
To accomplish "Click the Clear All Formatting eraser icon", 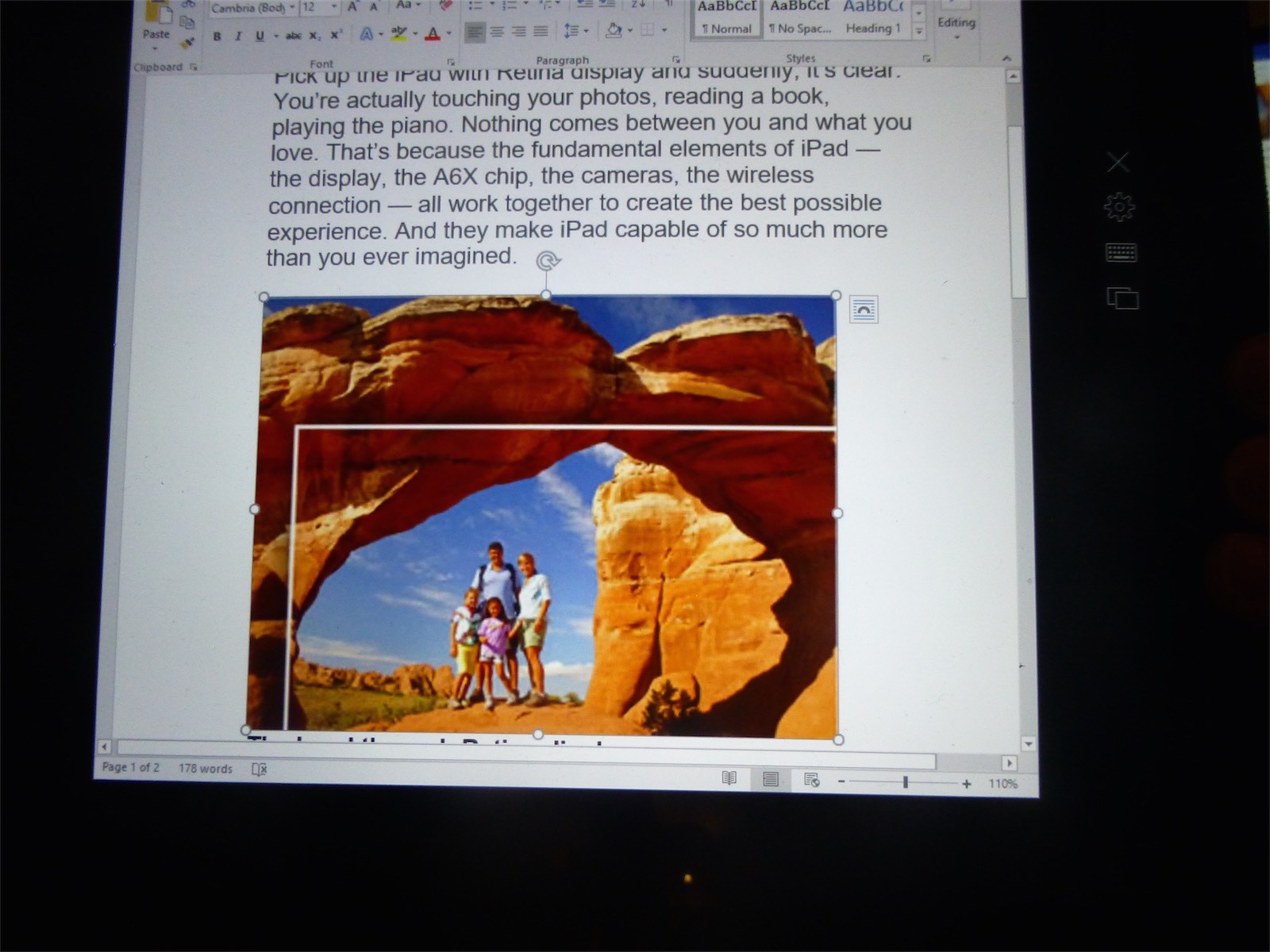I will (x=445, y=6).
